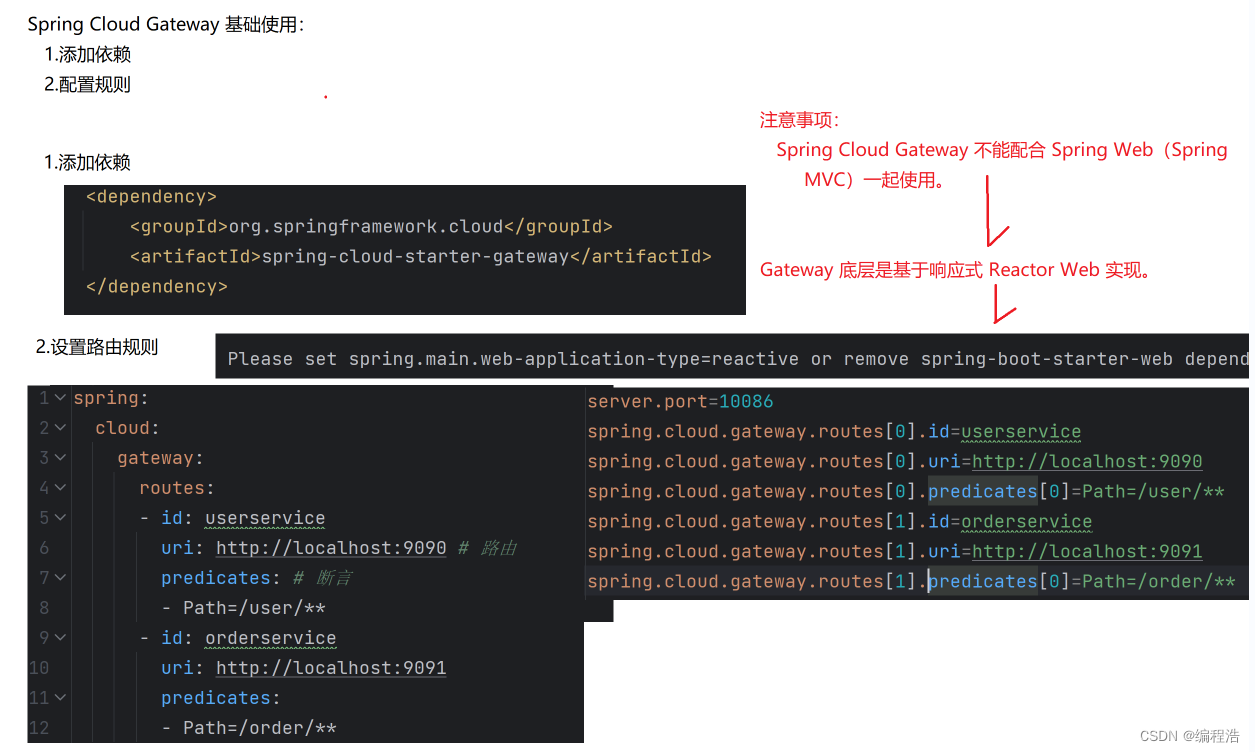Click 'orderservice' in the YAML id line
1255x752 pixels.
point(271,638)
